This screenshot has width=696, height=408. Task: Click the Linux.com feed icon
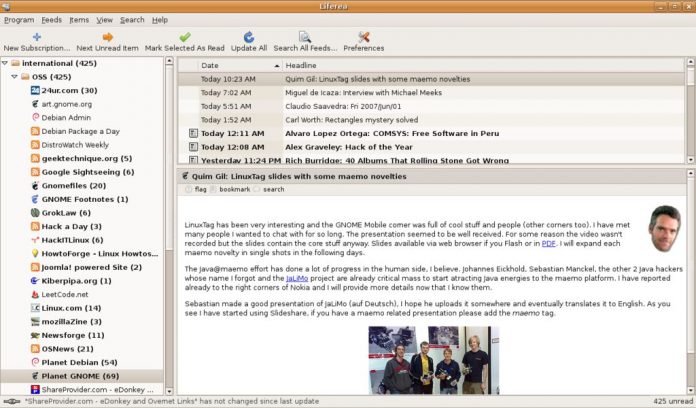click(x=35, y=308)
